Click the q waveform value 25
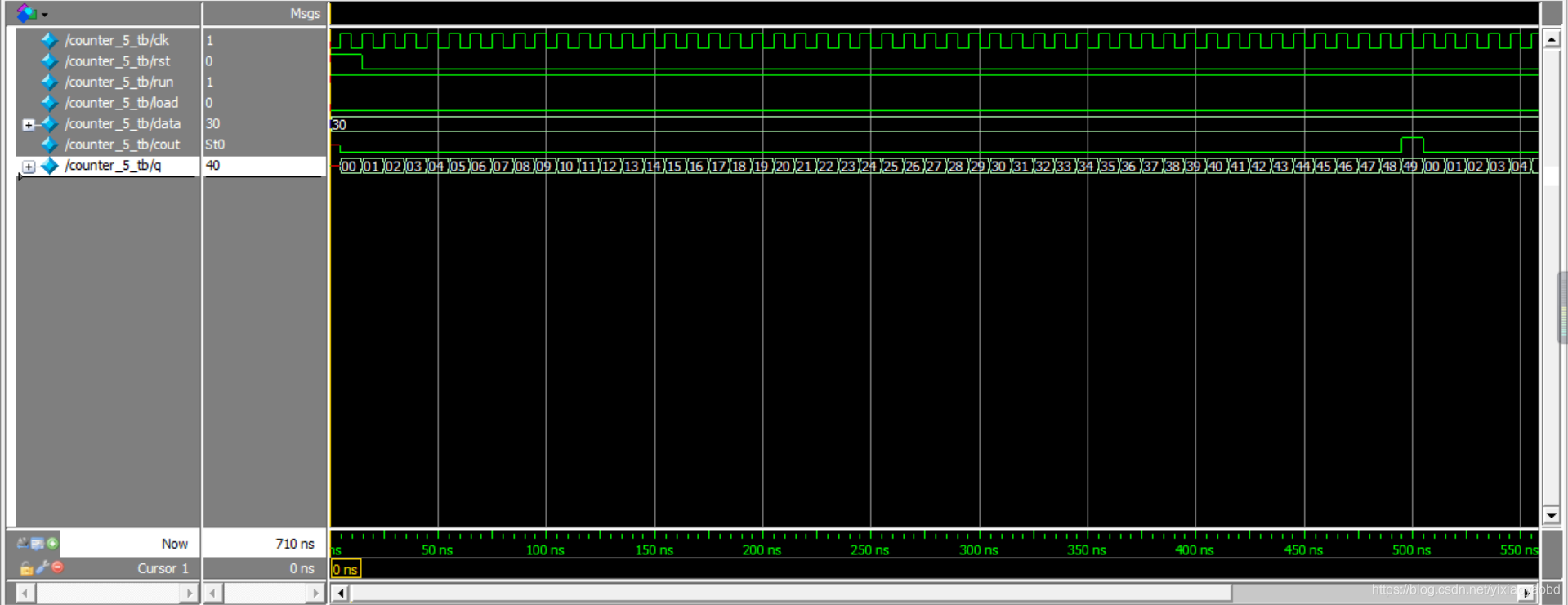The width and height of the screenshot is (1568, 605). coord(891,167)
